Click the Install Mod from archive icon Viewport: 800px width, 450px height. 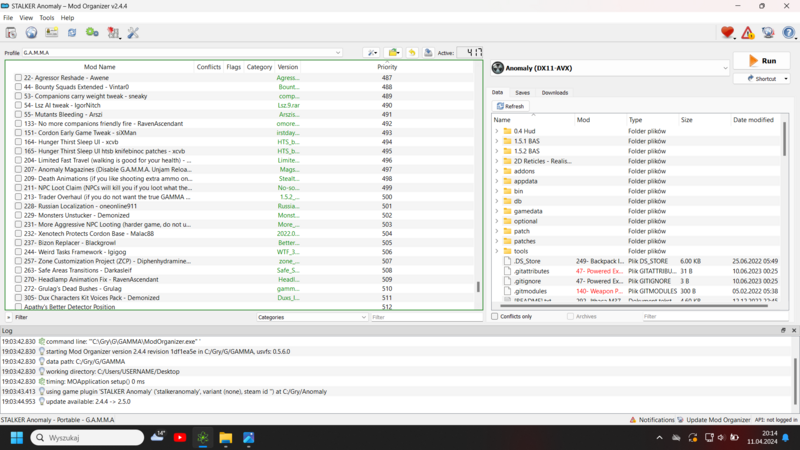tap(11, 33)
